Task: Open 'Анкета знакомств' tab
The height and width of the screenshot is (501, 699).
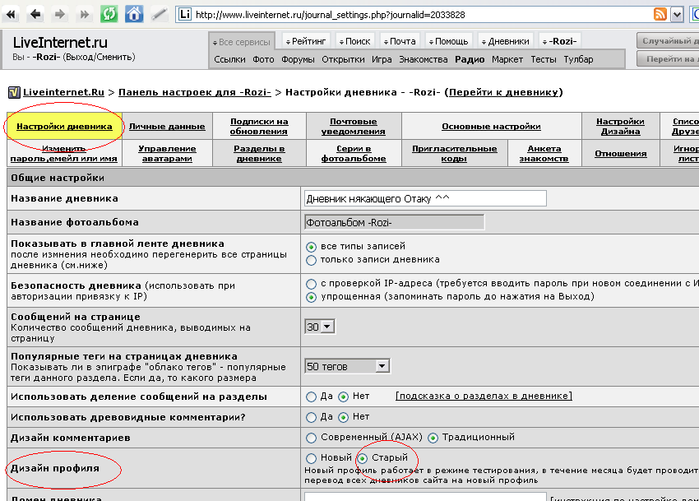Action: (x=544, y=153)
